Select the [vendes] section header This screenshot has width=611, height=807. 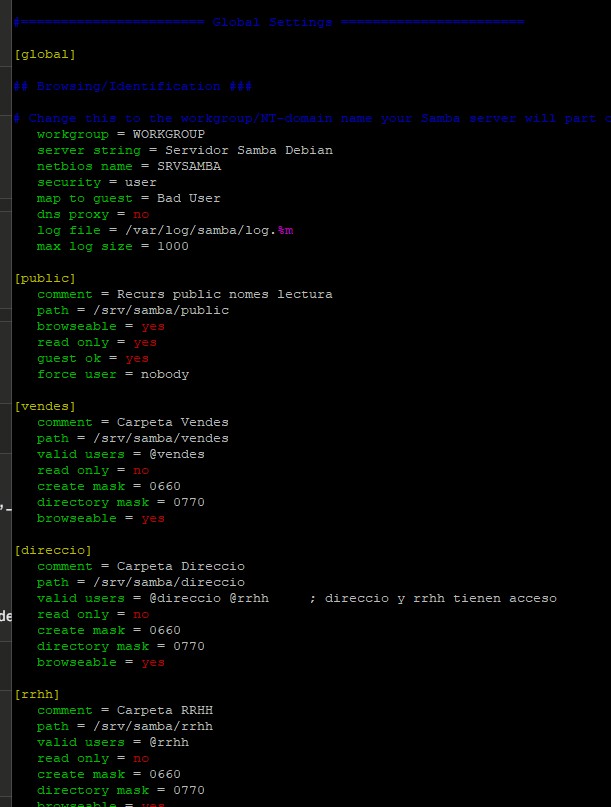click(x=45, y=406)
